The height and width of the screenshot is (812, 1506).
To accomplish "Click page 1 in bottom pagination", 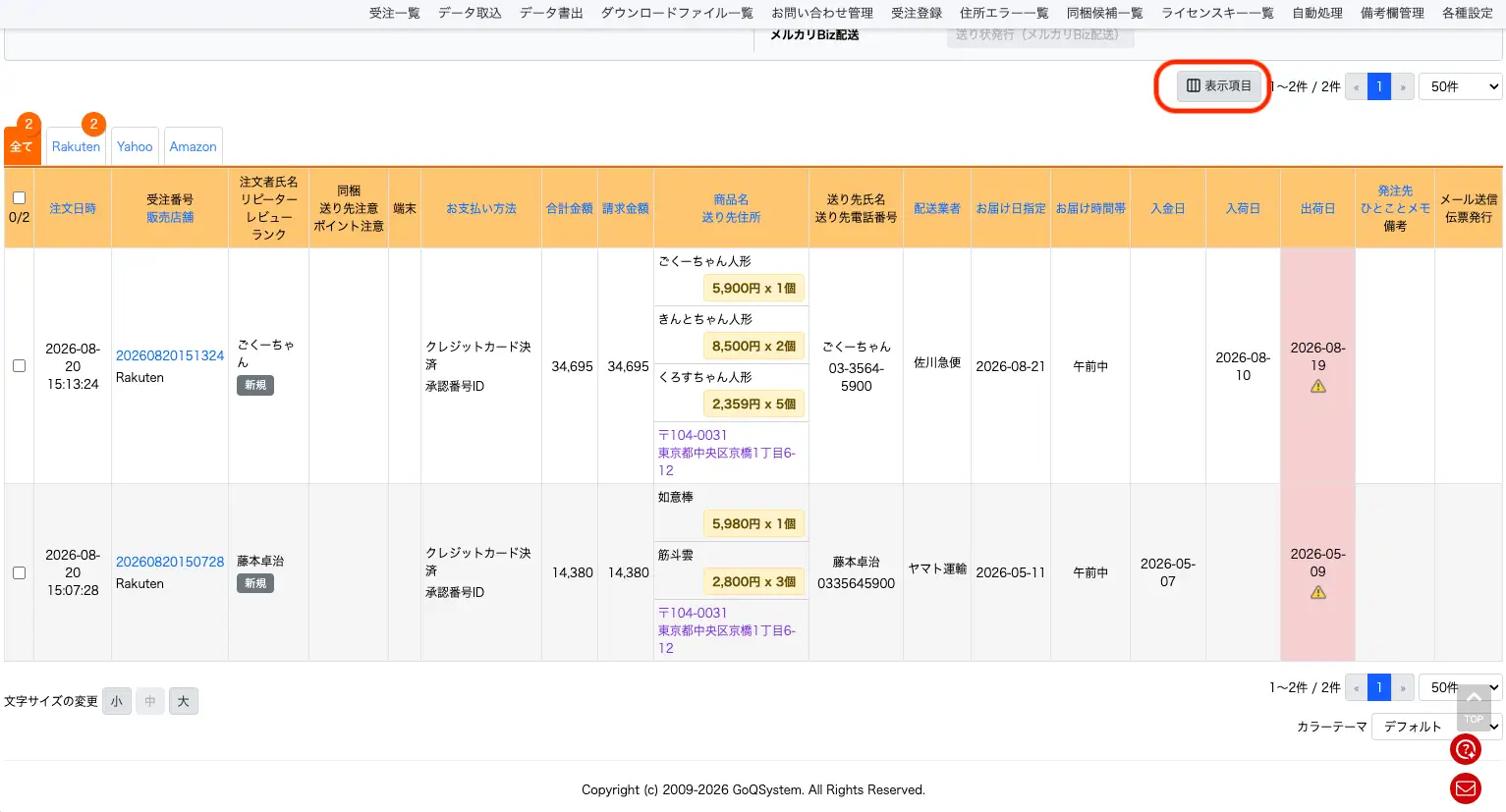I will point(1379,687).
